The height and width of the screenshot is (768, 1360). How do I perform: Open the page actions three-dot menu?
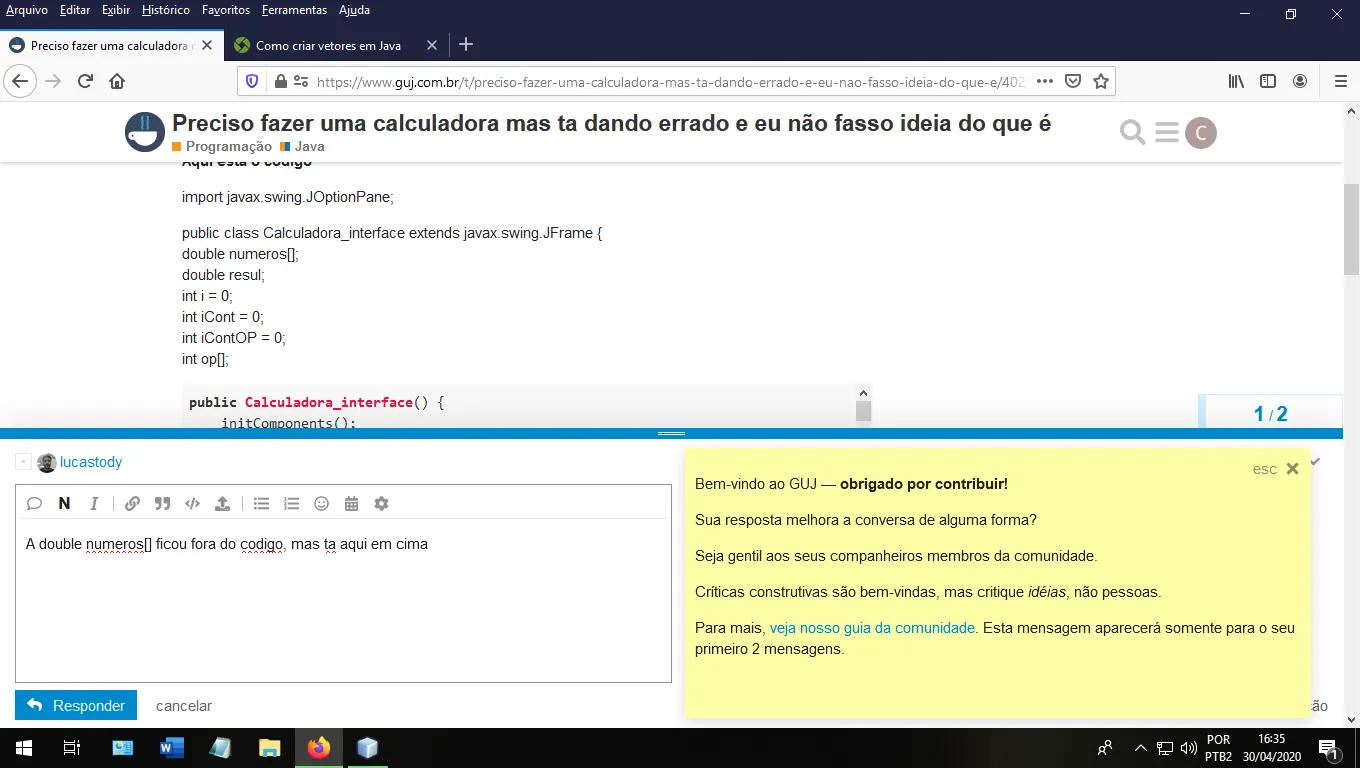[1044, 82]
